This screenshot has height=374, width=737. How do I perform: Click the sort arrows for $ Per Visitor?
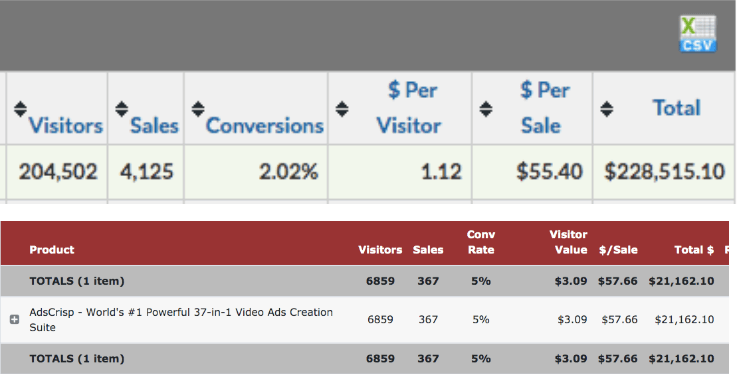pyautogui.click(x=342, y=109)
